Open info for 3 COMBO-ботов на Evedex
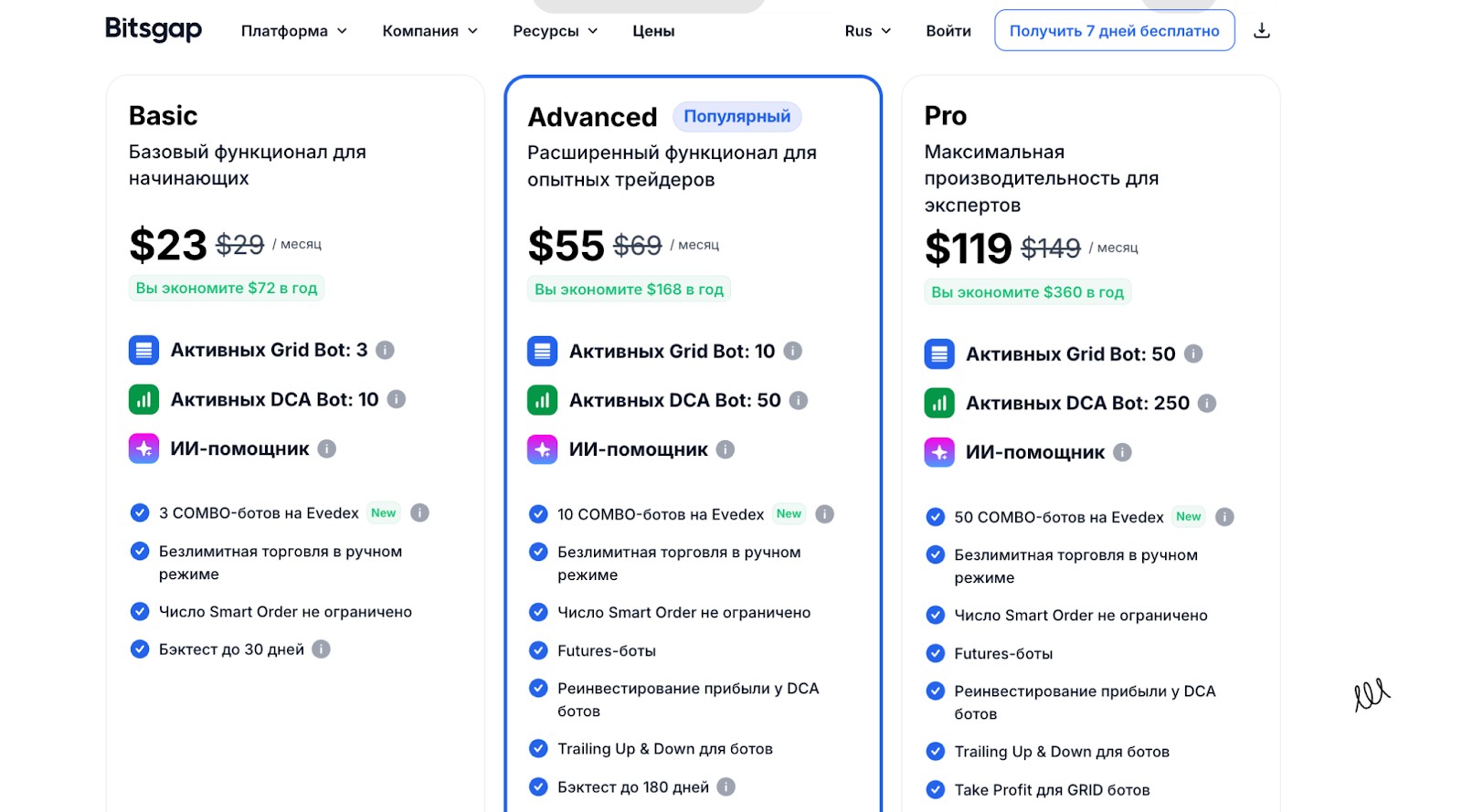 click(x=420, y=512)
